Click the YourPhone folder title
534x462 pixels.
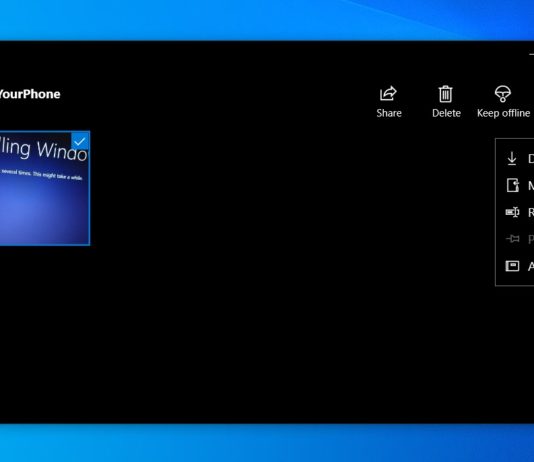pyautogui.click(x=30, y=94)
